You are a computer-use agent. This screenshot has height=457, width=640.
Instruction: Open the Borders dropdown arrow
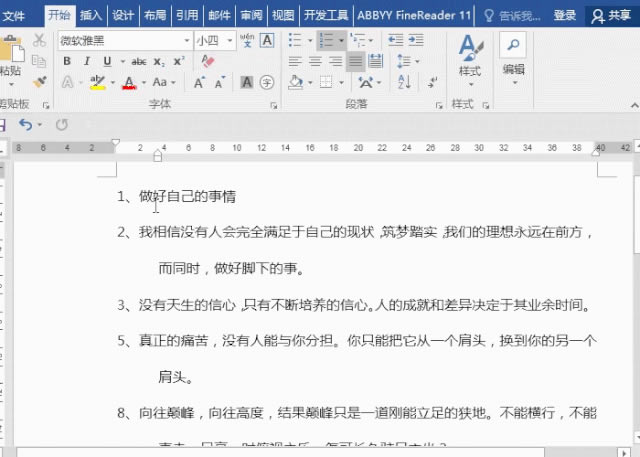click(x=341, y=83)
